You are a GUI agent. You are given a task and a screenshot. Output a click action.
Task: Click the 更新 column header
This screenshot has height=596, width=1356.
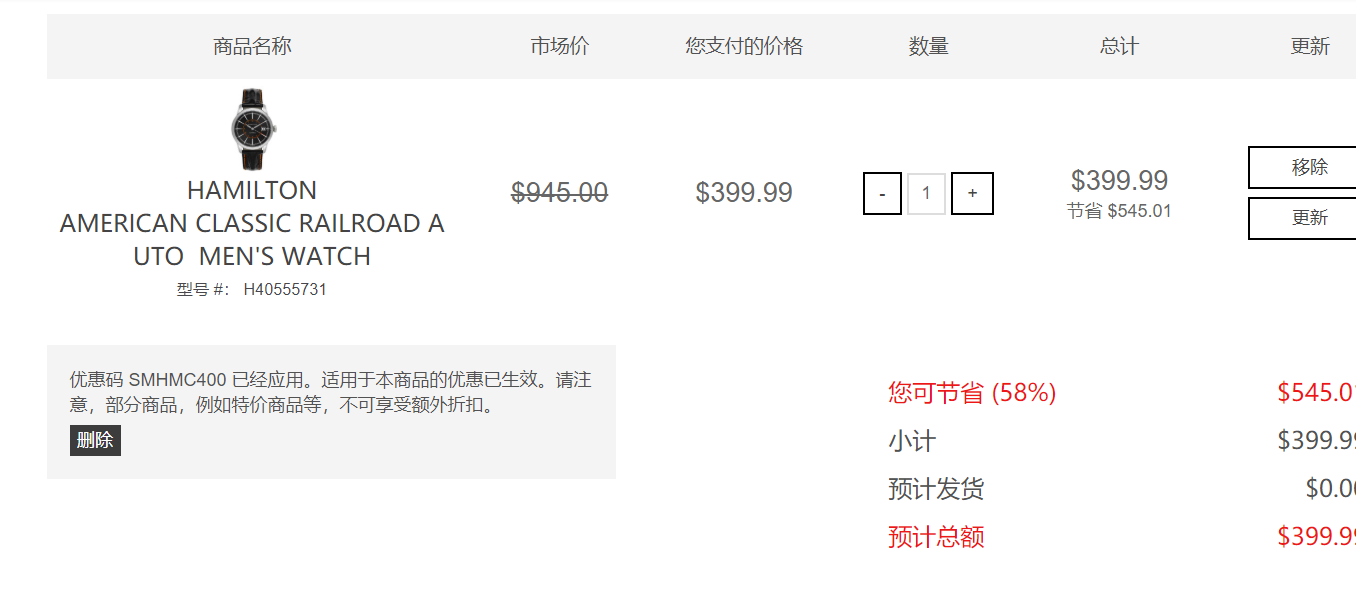click(1310, 46)
